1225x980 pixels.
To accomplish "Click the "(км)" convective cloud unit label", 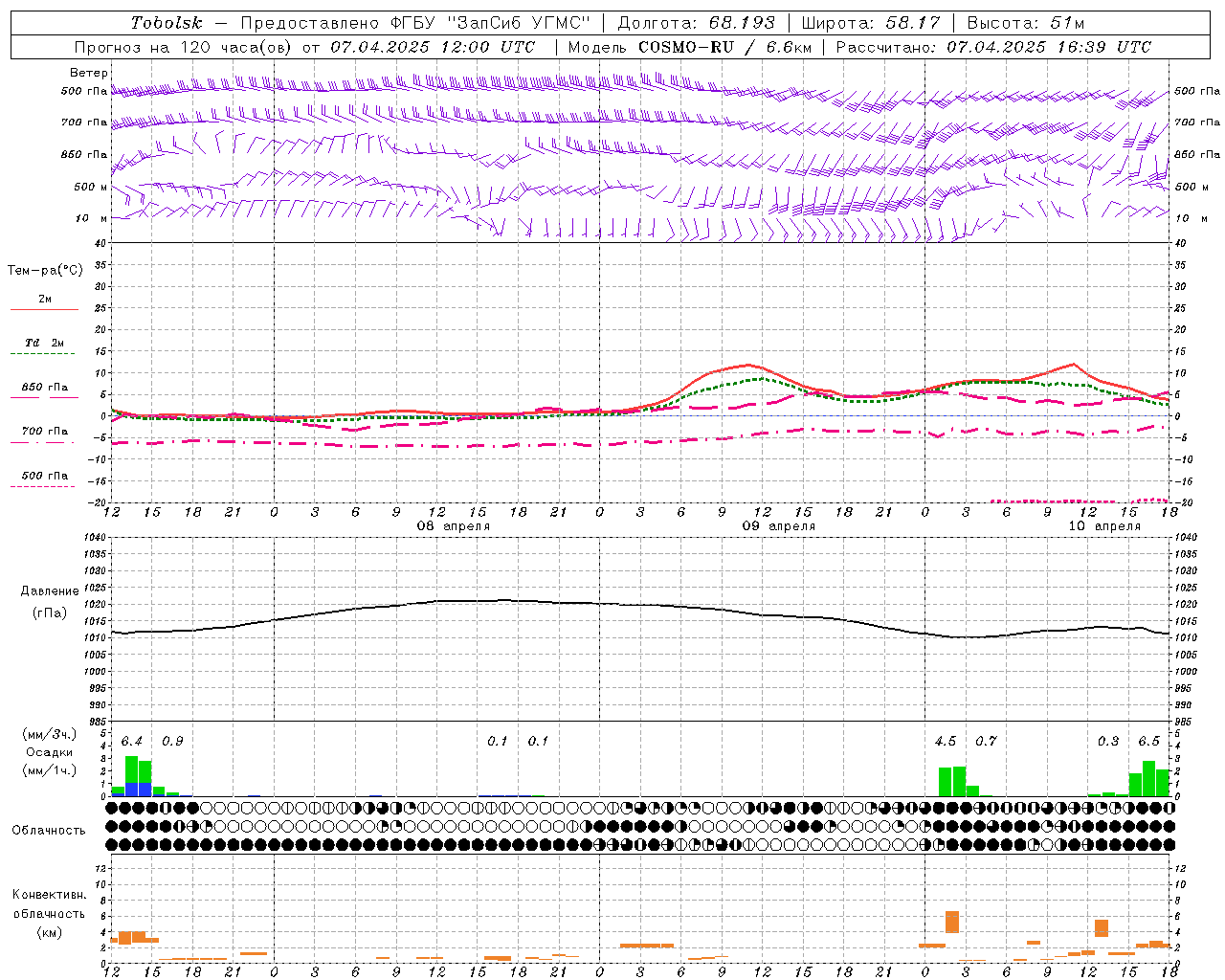I will click(x=49, y=932).
